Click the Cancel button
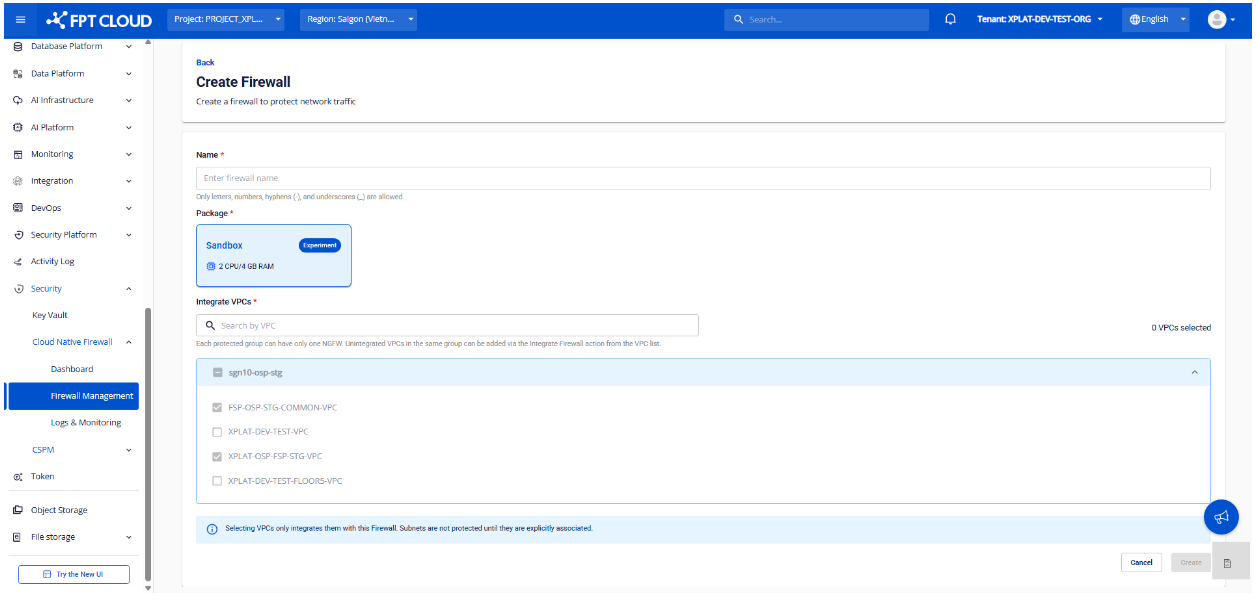Viewport: 1256px width, 600px height. click(1141, 563)
